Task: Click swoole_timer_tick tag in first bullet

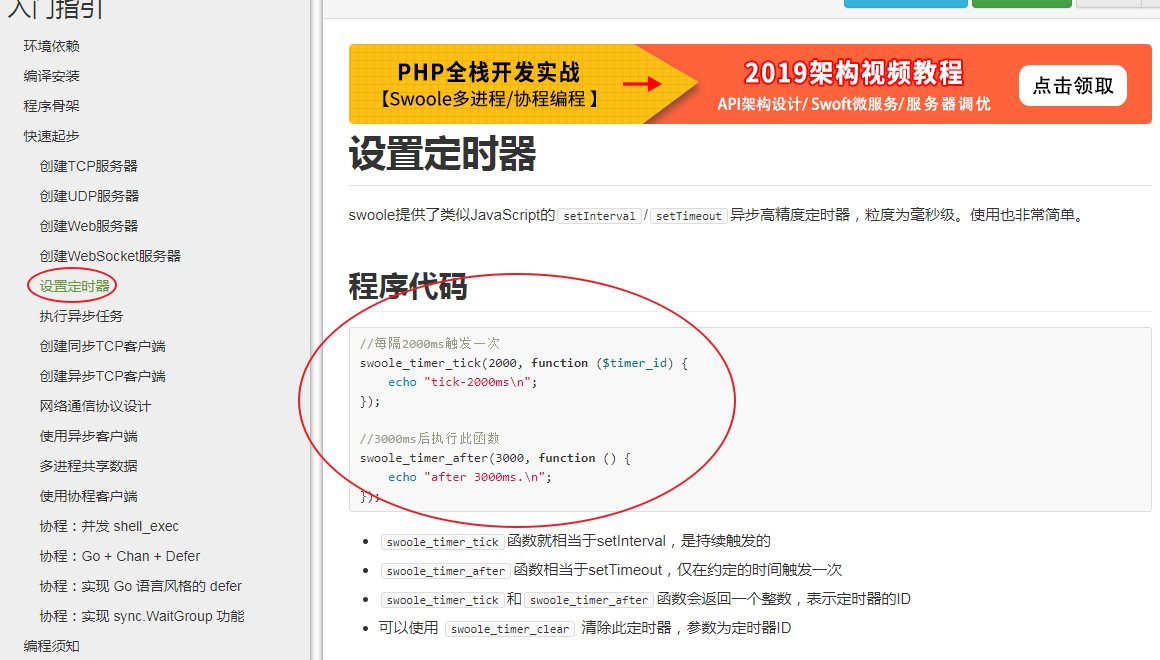Action: (x=442, y=542)
